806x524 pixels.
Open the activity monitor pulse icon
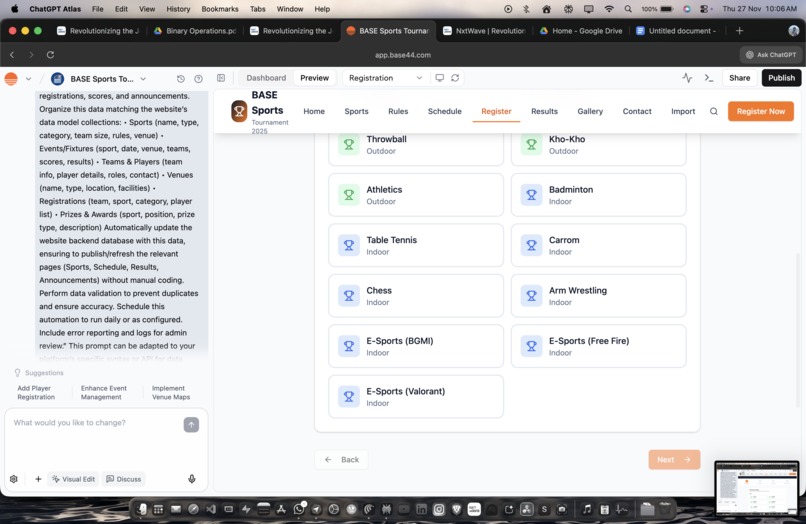[687, 78]
